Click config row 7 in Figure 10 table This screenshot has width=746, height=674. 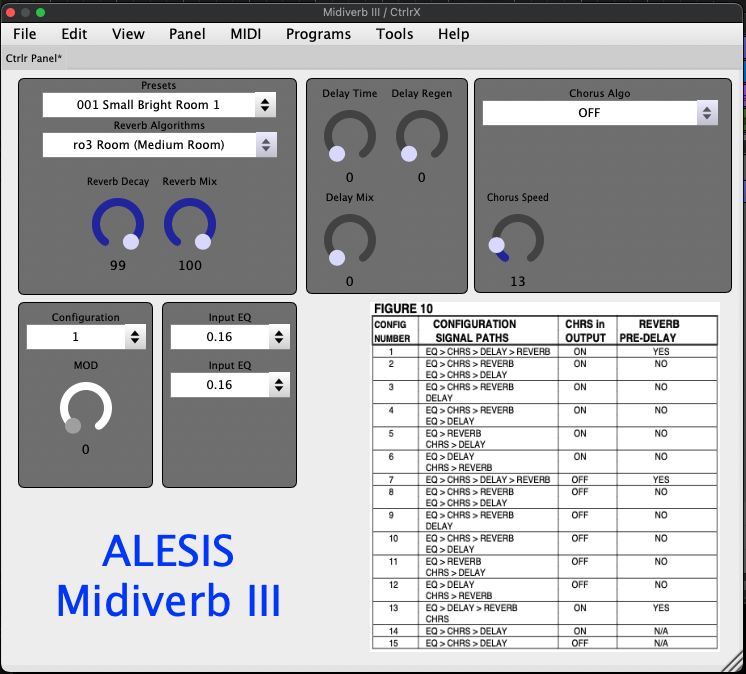click(x=545, y=479)
